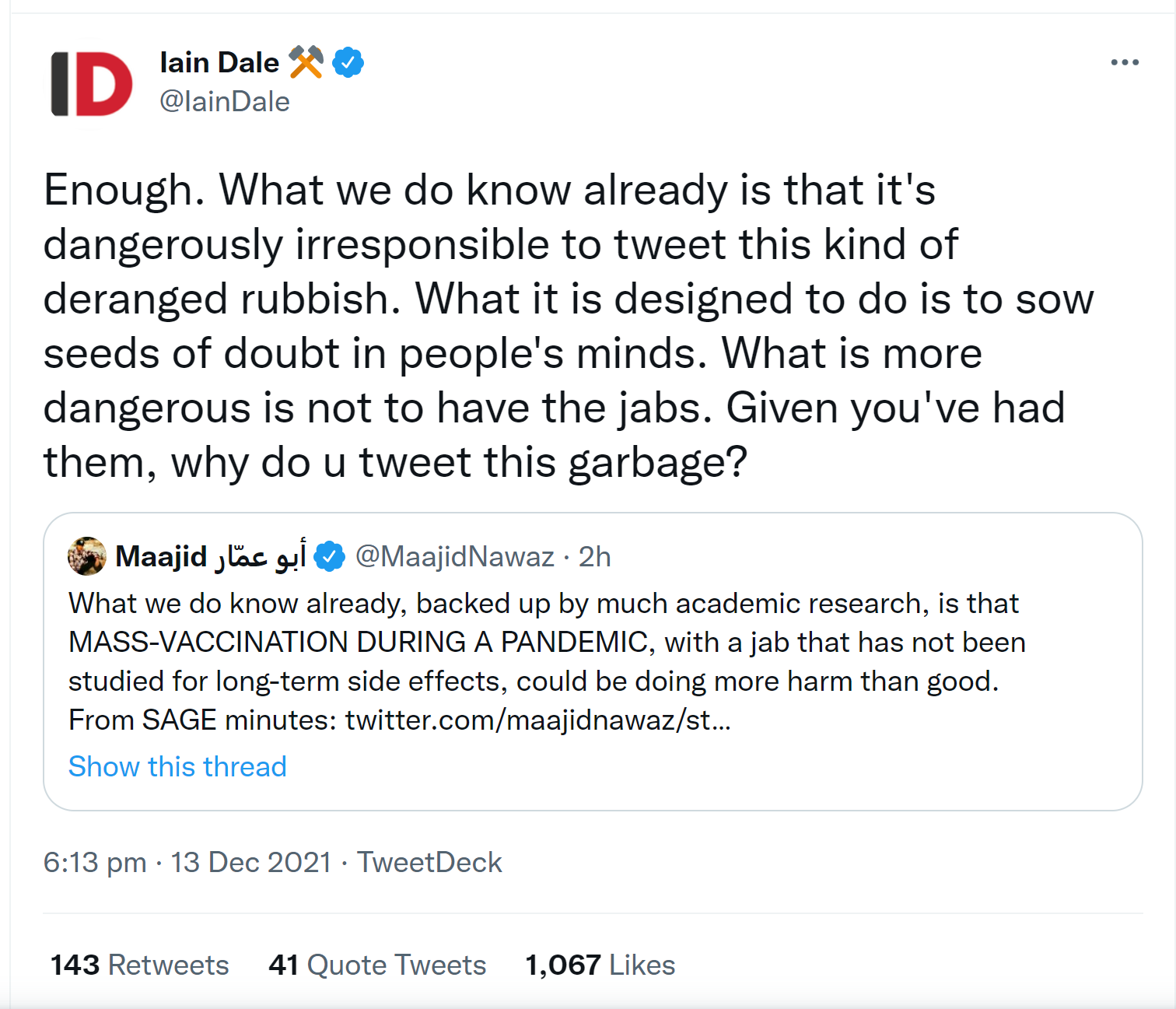Click the TweetDeck source label
The width and height of the screenshot is (1176, 1009).
pos(429,862)
